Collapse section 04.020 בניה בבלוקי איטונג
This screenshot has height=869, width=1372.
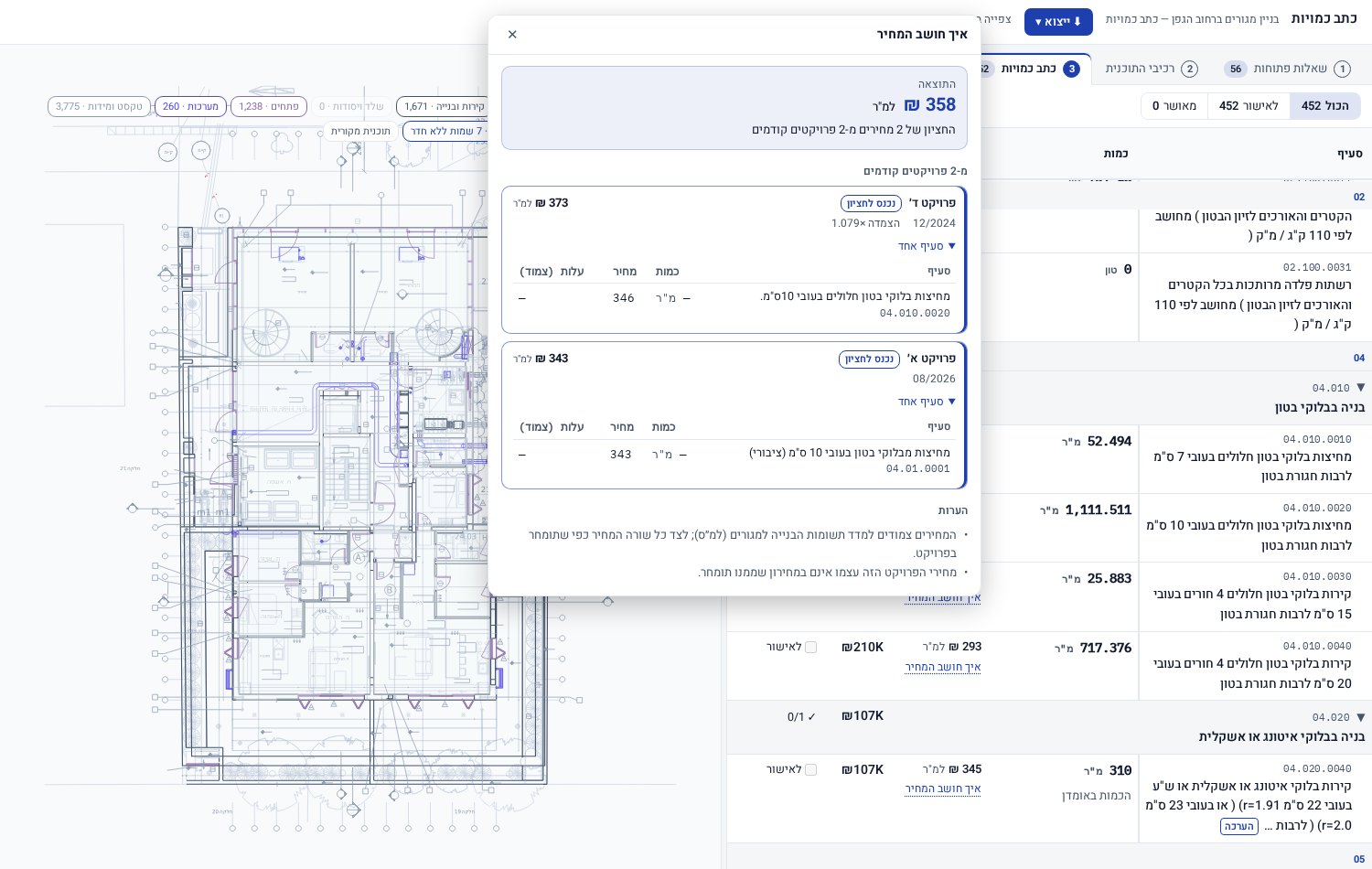click(1360, 717)
